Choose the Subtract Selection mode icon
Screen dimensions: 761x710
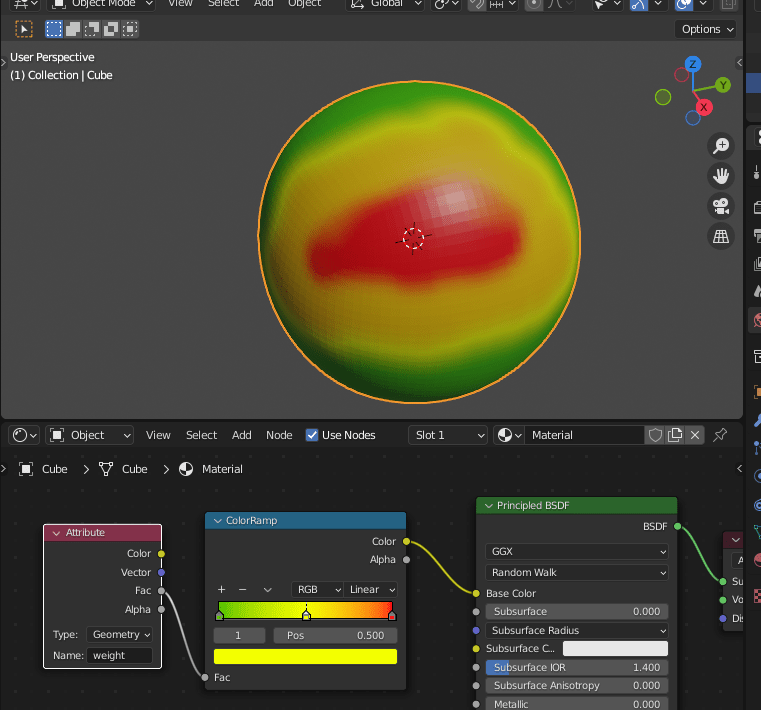[92, 29]
